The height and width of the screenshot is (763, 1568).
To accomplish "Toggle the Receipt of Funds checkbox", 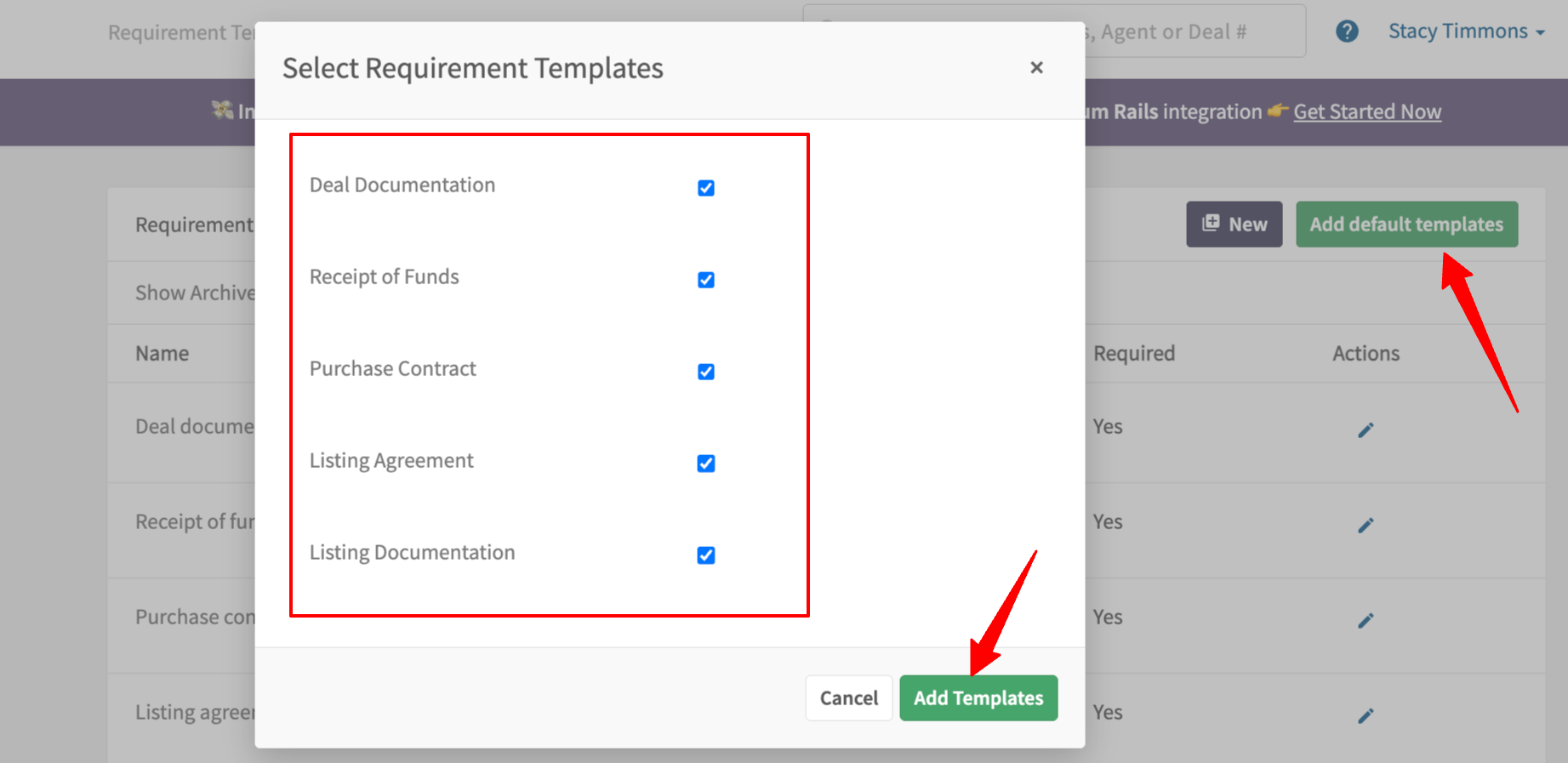I will pos(705,280).
